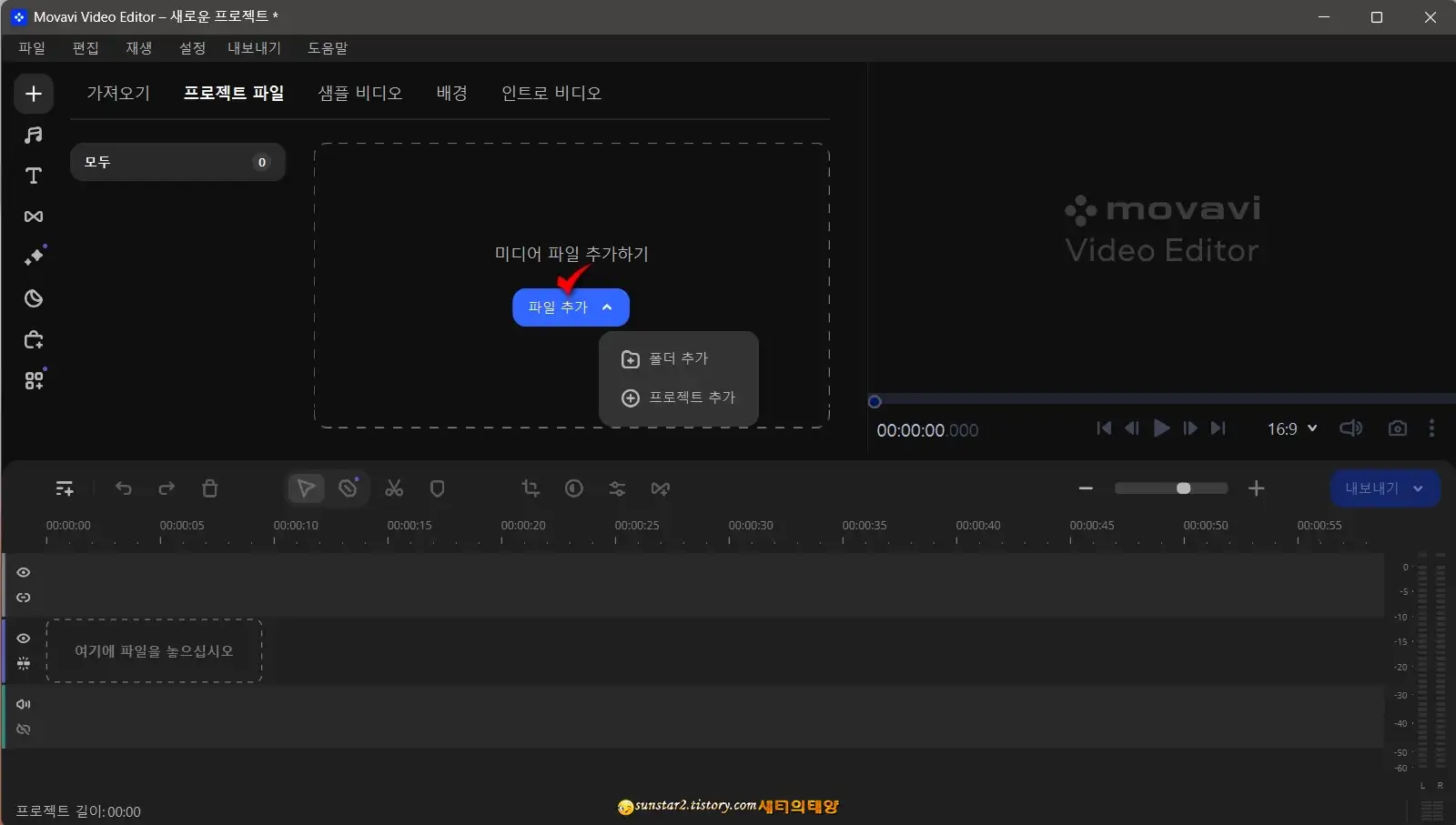The width and height of the screenshot is (1456, 825).
Task: Zoom in the timeline with plus
Action: tap(1257, 488)
